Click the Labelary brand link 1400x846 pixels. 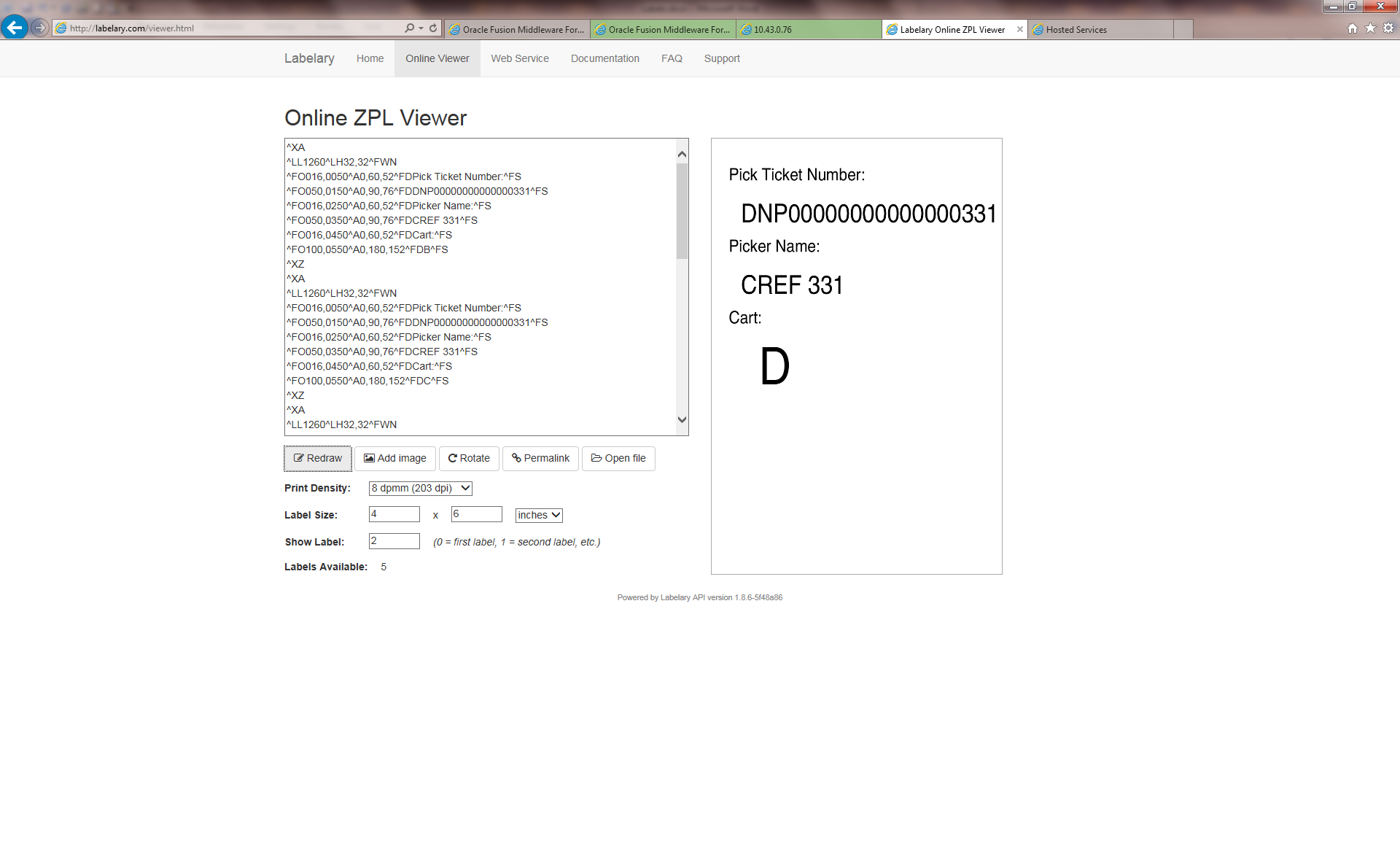coord(309,58)
